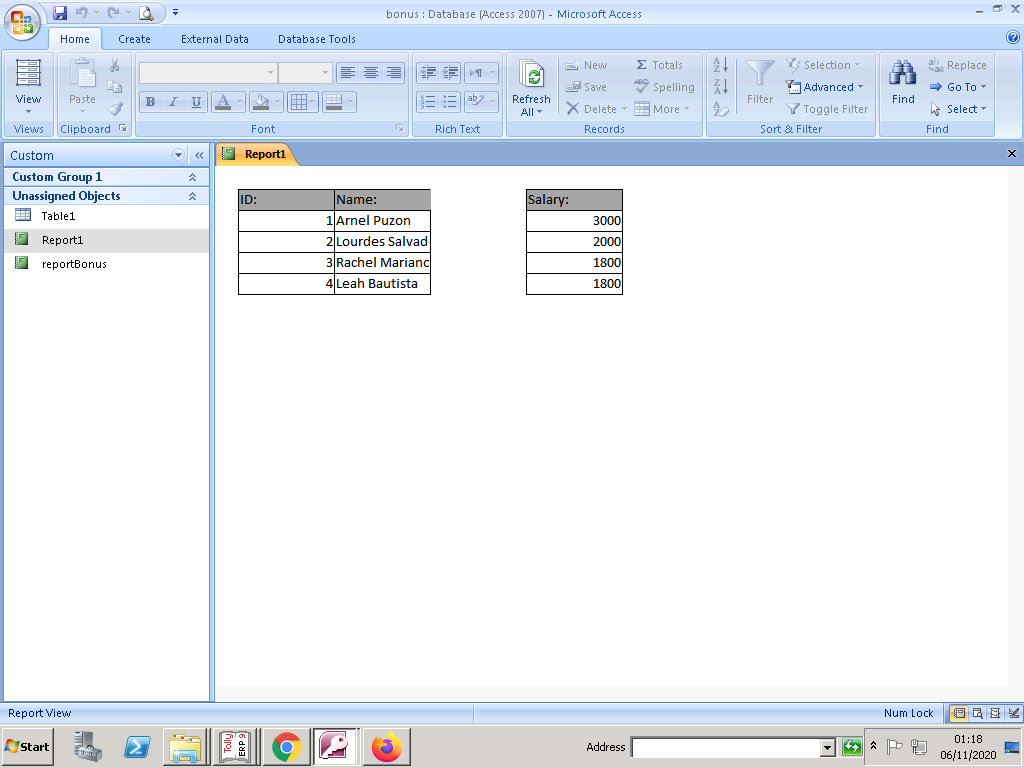
Task: Click the Cut scissors icon
Action: (114, 65)
